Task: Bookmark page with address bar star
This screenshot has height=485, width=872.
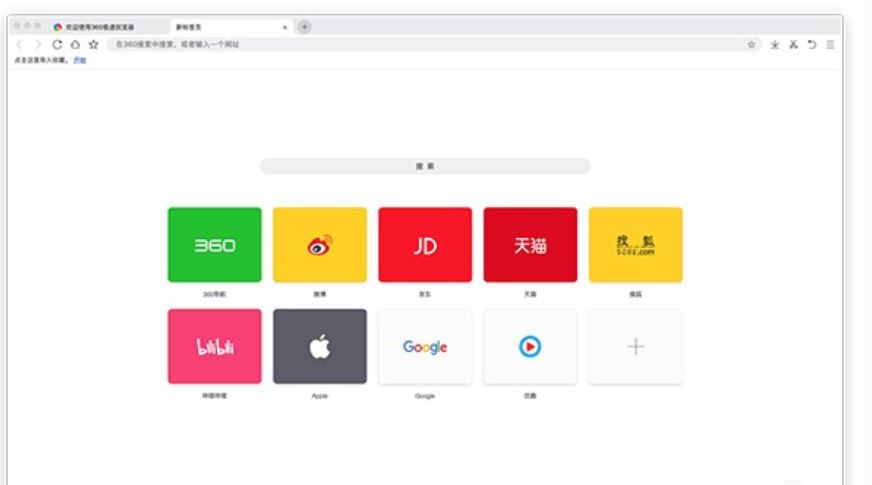Action: click(751, 44)
